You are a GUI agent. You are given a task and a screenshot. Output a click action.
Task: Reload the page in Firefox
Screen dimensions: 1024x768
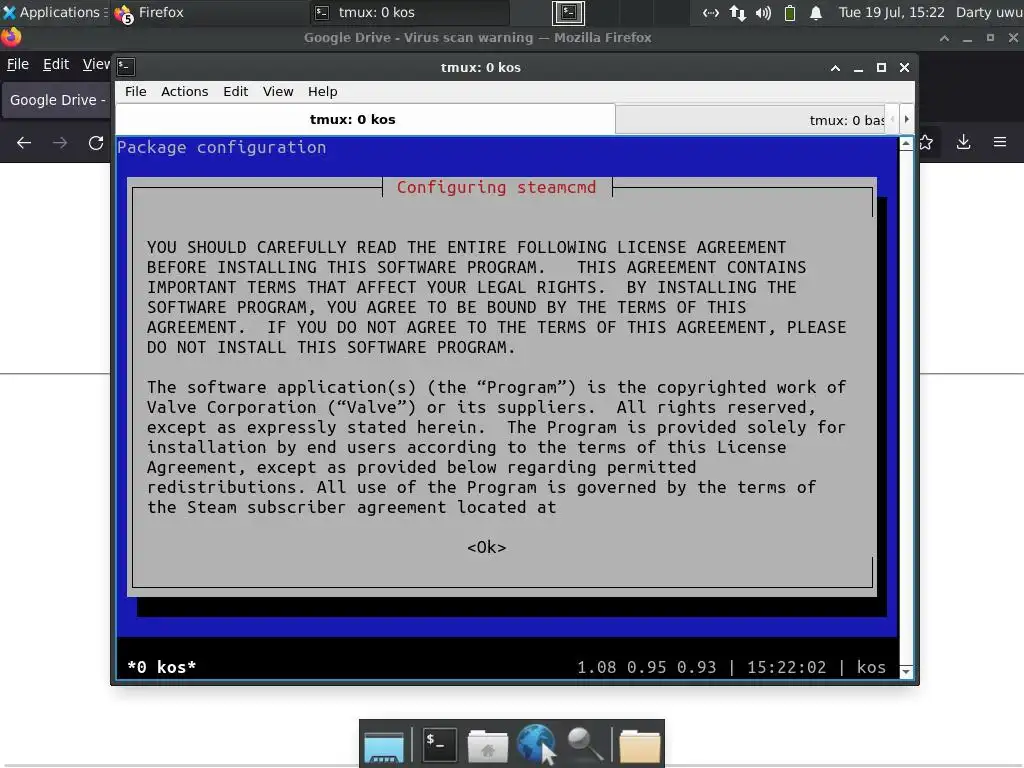(x=96, y=142)
